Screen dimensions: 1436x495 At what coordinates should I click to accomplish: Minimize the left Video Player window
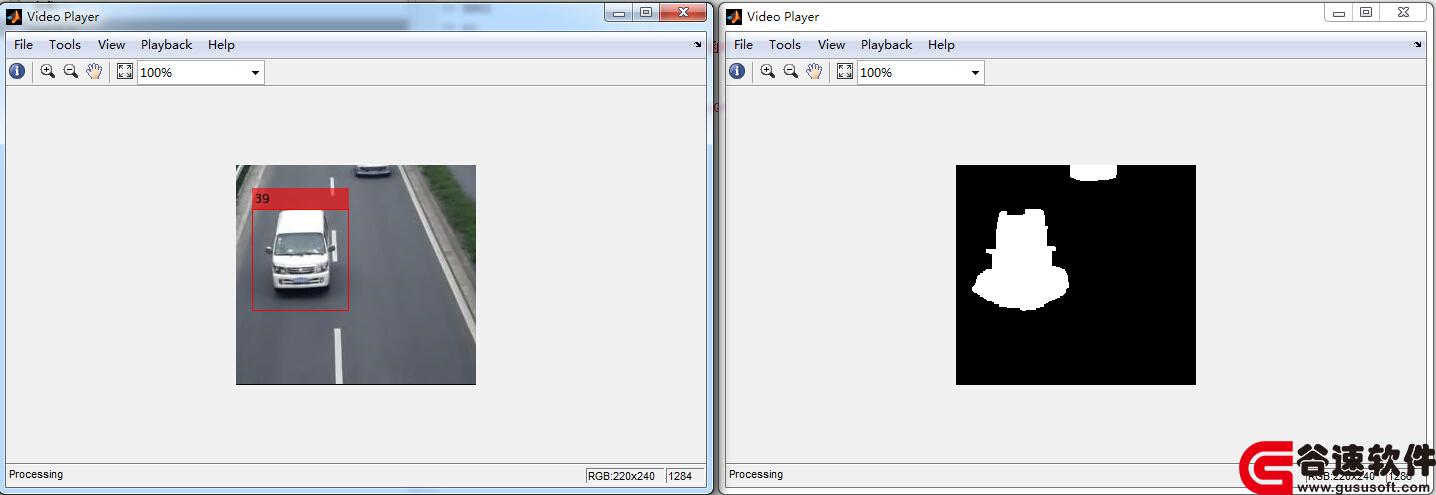(x=620, y=12)
